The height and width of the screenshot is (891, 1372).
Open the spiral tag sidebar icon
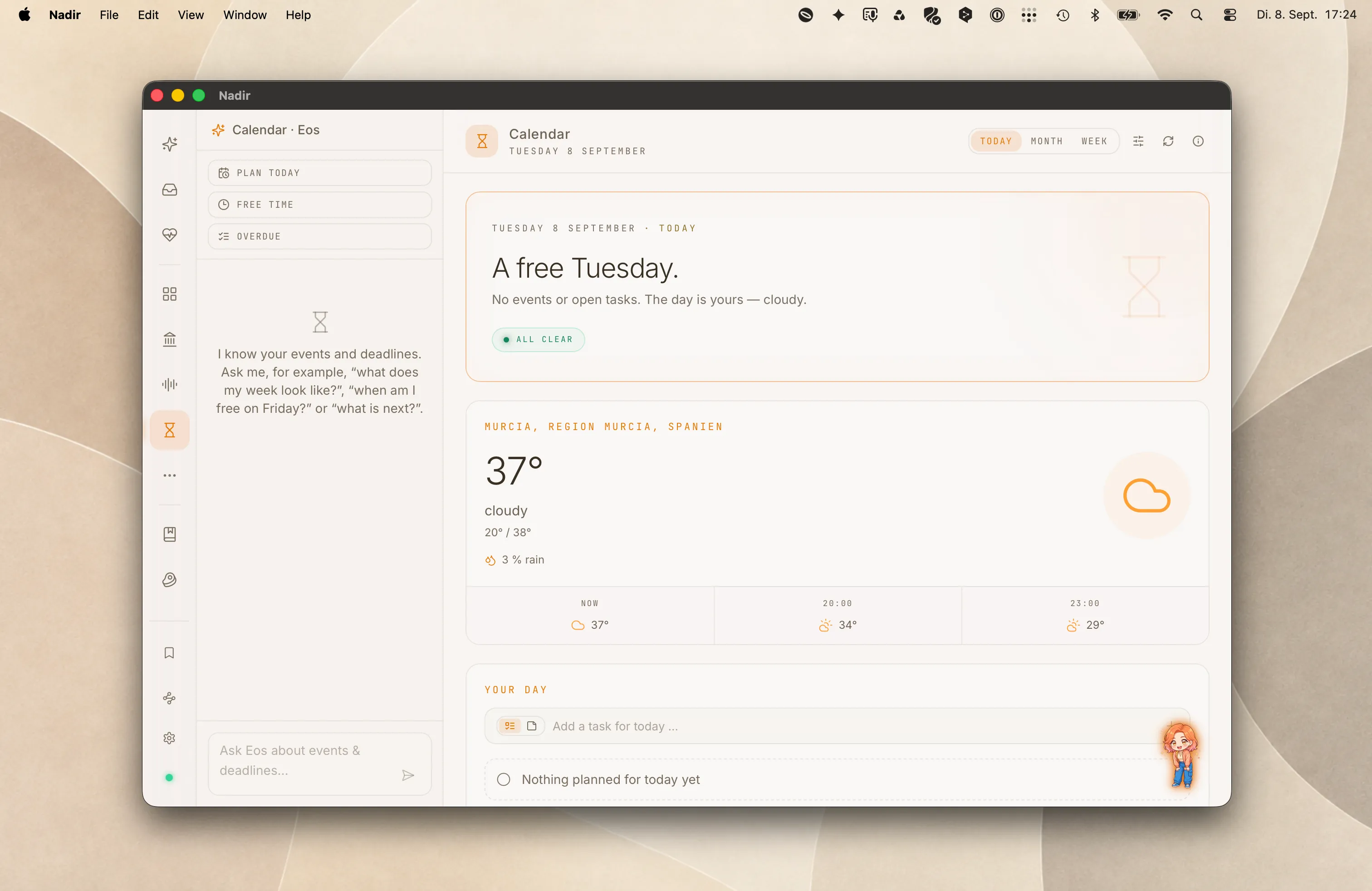coord(170,580)
